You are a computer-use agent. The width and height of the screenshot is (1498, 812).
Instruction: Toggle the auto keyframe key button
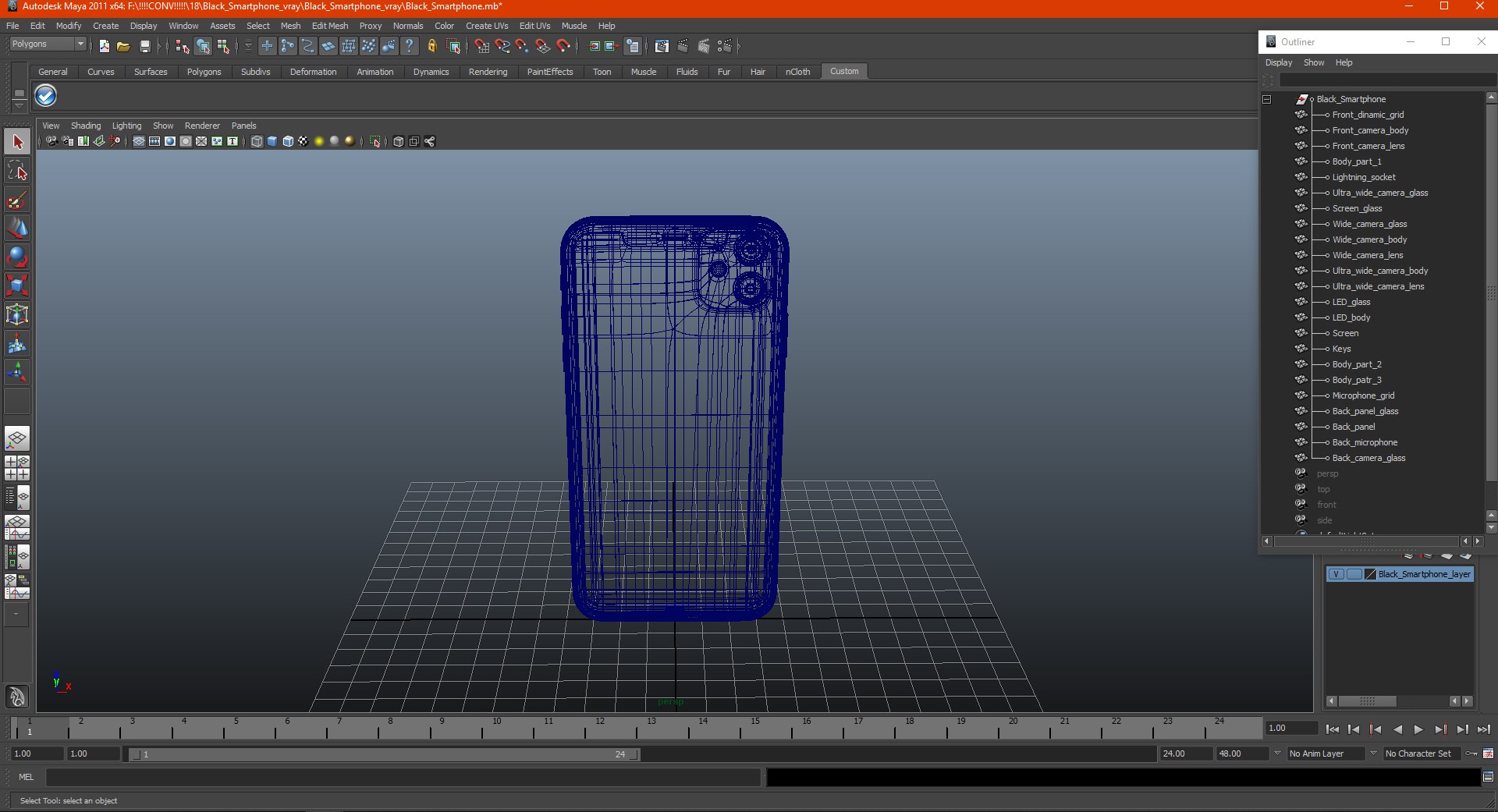[1471, 753]
